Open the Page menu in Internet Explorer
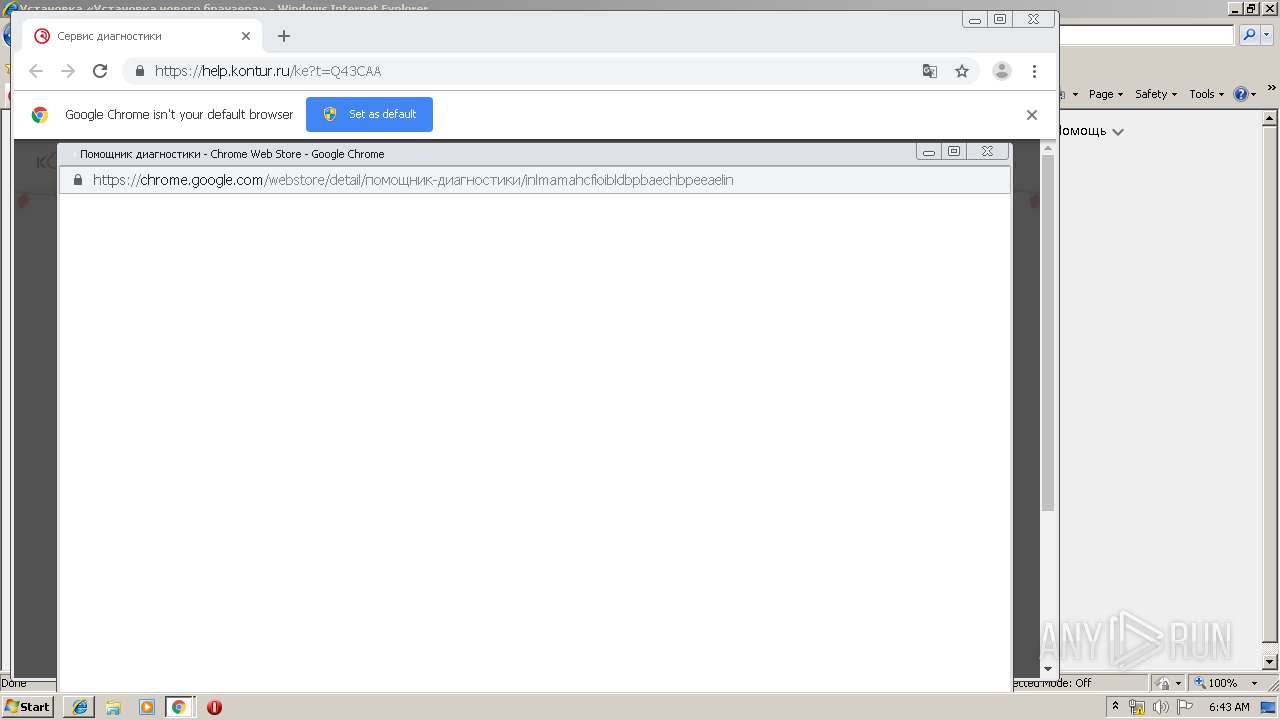The width and height of the screenshot is (1280, 720). [1106, 94]
